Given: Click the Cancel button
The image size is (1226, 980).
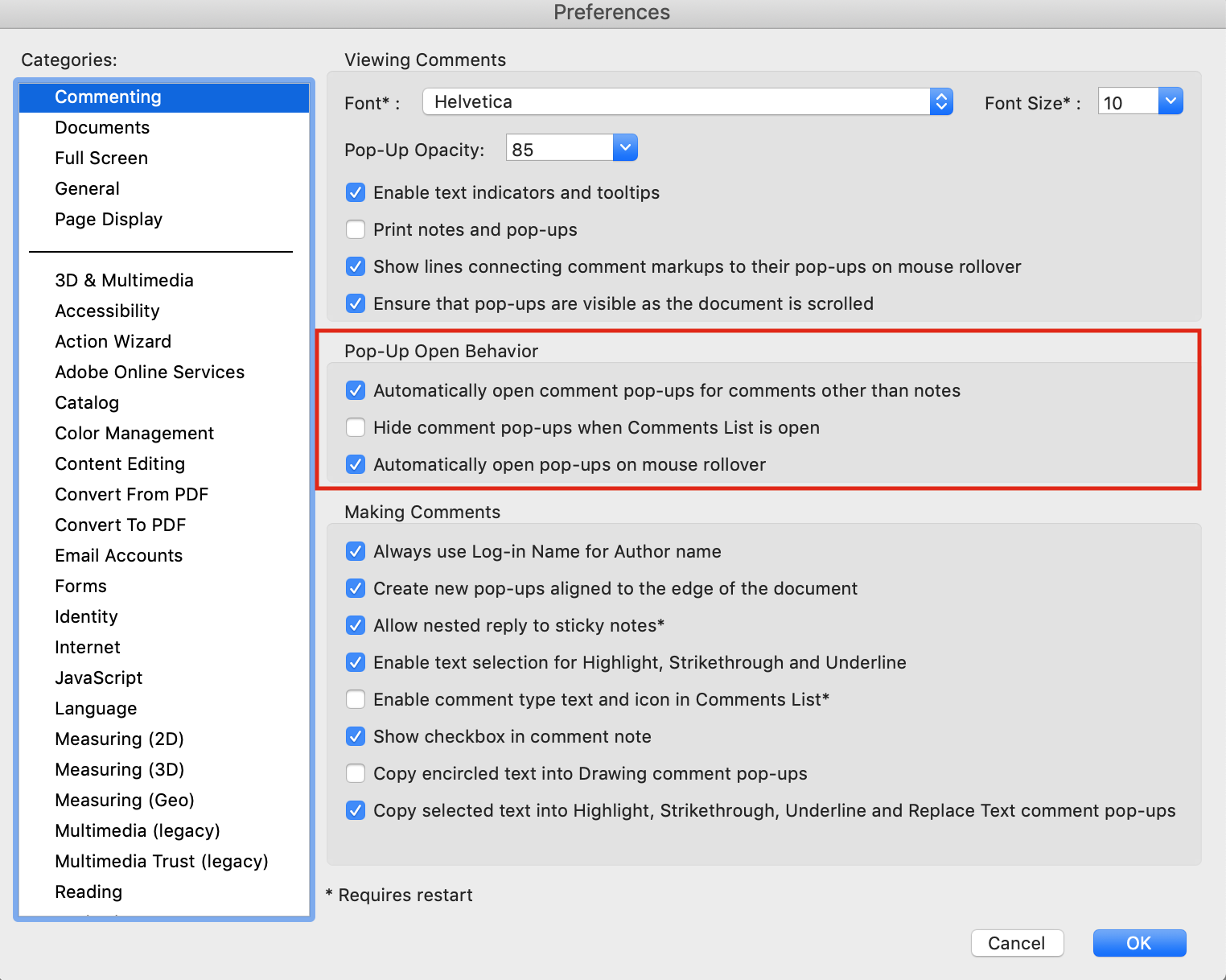Looking at the screenshot, I should pos(1017,943).
